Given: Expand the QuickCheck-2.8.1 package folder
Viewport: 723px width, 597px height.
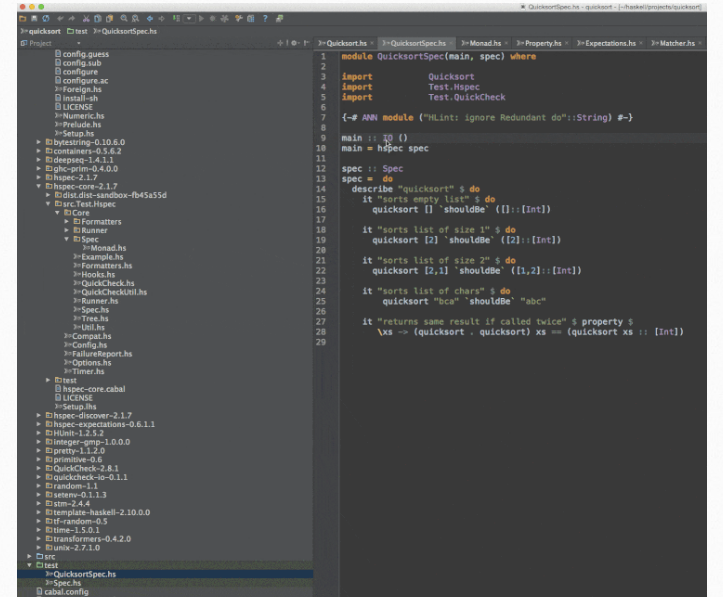Looking at the screenshot, I should [39, 467].
